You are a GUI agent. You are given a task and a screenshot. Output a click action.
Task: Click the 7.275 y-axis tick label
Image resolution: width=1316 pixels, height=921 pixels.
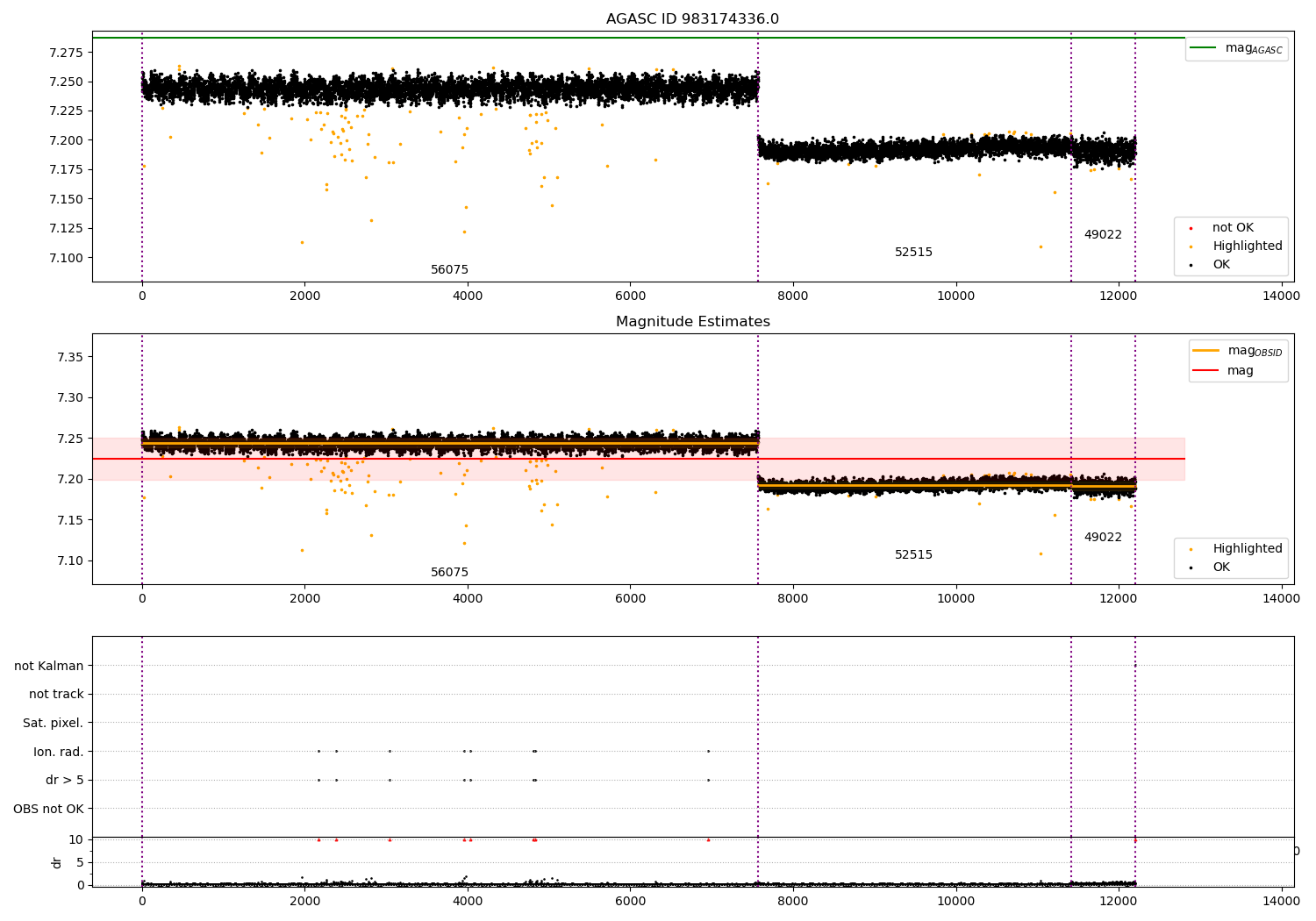point(66,53)
